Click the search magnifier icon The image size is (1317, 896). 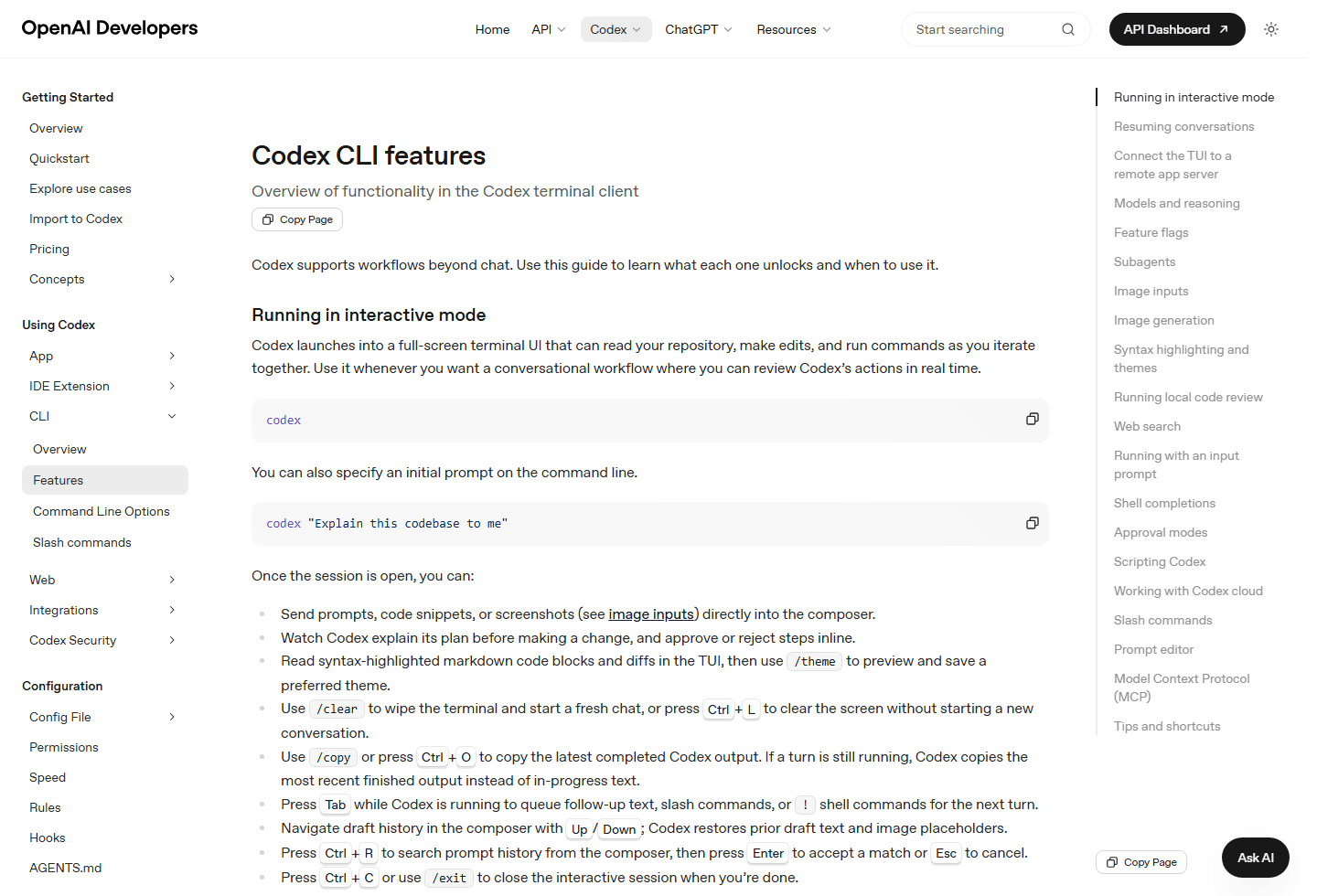tap(1068, 29)
